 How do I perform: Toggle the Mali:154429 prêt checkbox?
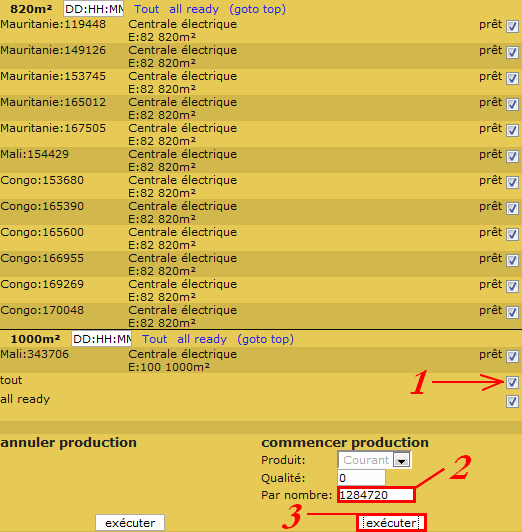click(512, 156)
